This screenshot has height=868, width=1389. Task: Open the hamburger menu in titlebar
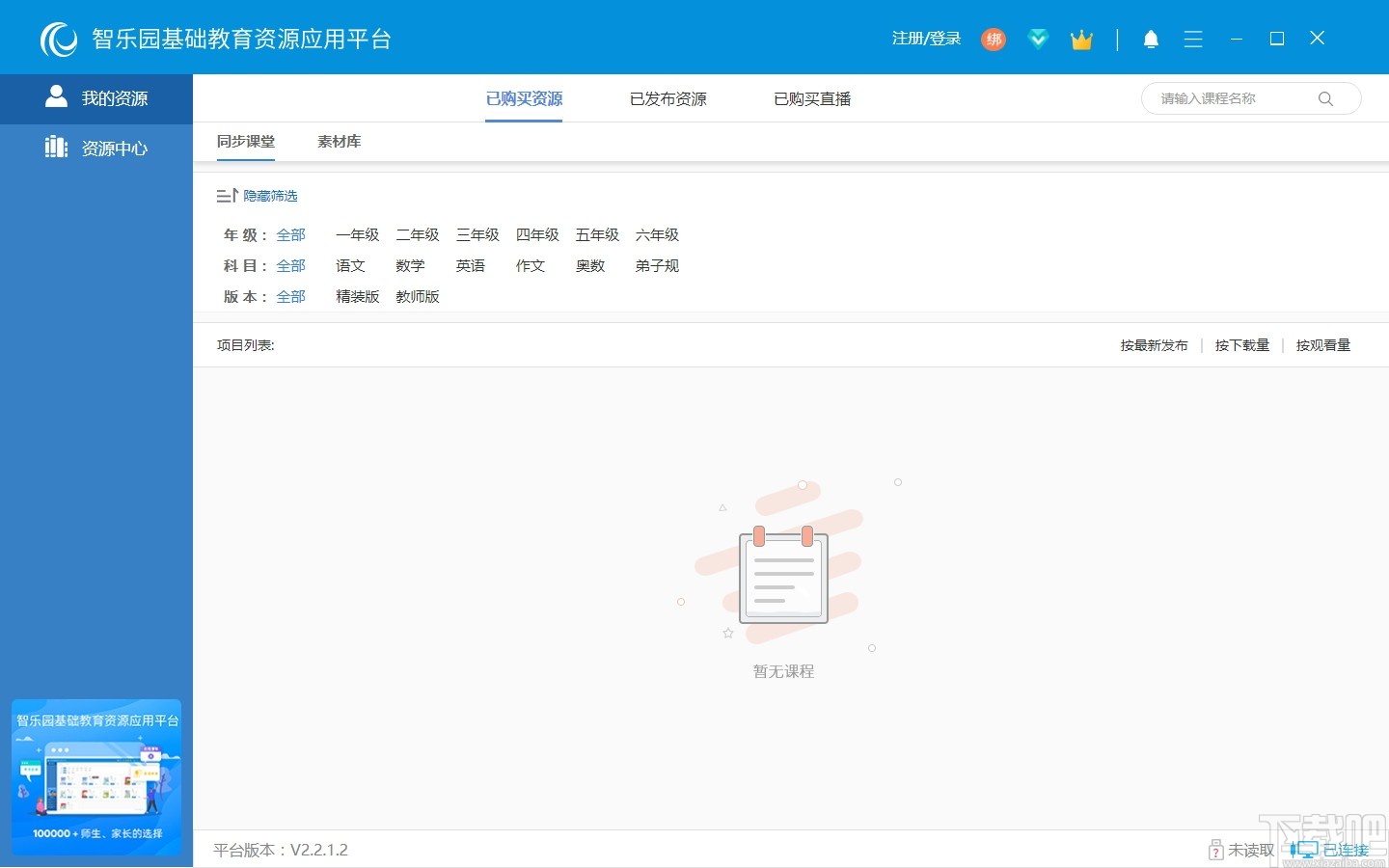coord(1193,39)
